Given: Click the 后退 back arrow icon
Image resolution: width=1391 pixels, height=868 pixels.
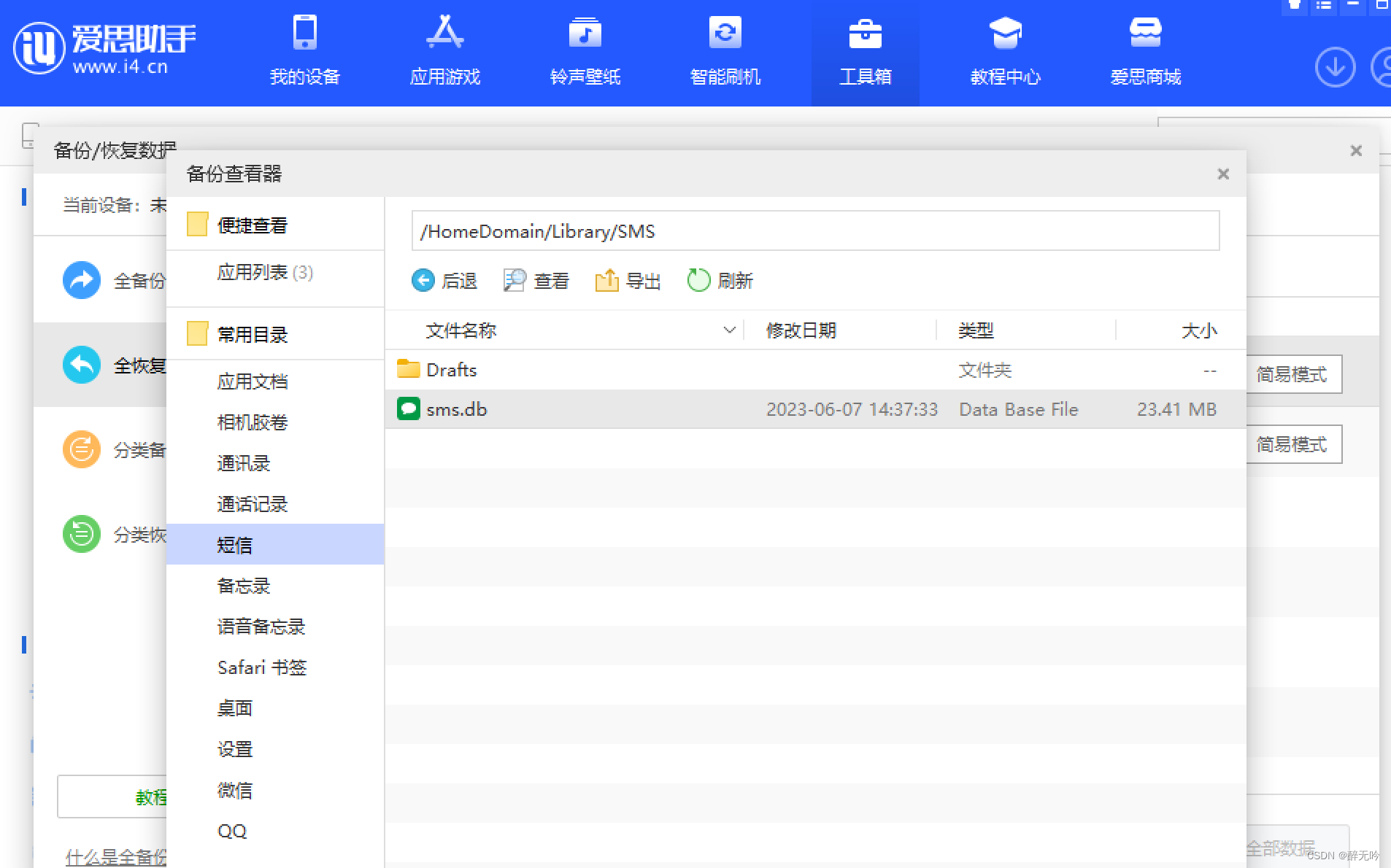Looking at the screenshot, I should [423, 280].
